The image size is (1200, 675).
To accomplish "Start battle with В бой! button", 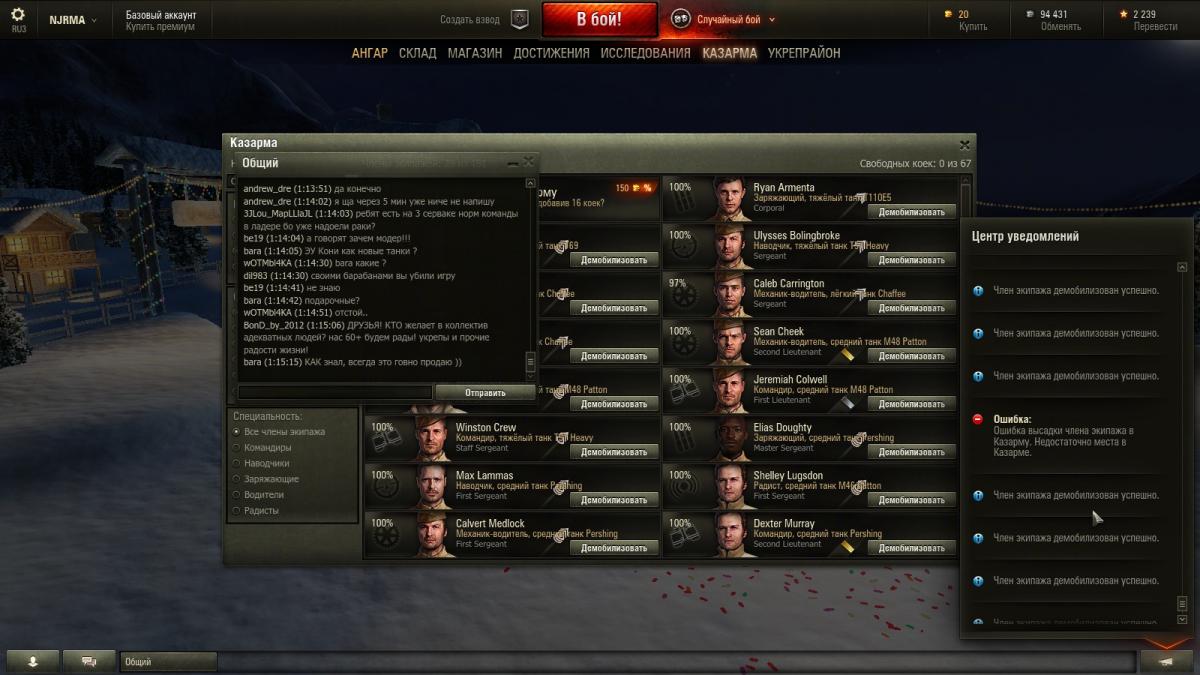I will click(599, 19).
